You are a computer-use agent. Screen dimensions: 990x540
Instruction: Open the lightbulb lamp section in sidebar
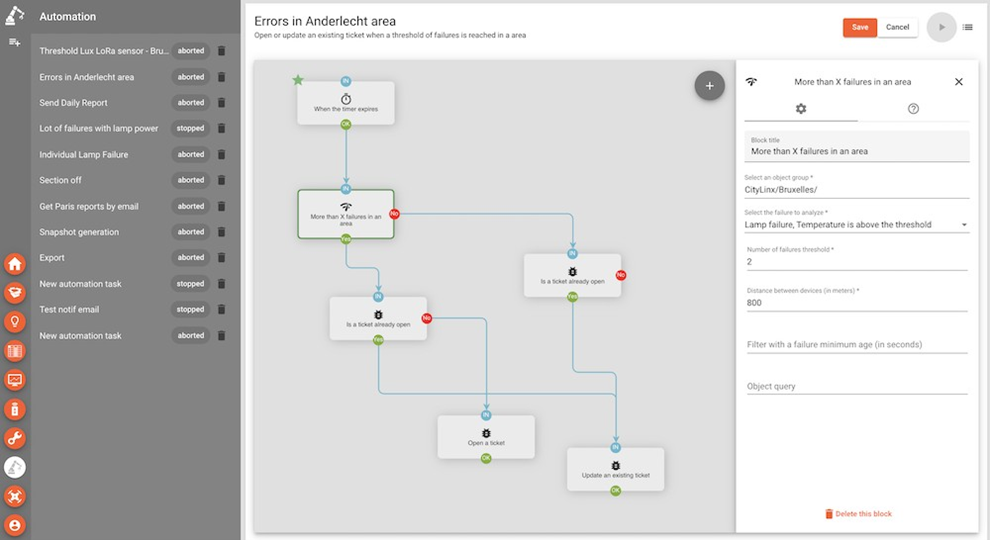tap(15, 322)
